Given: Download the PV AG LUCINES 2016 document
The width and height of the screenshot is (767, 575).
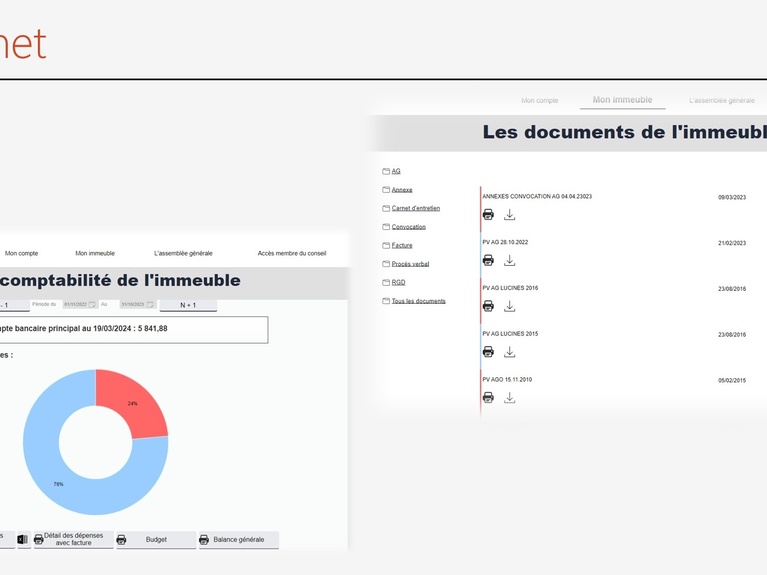Looking at the screenshot, I should click(509, 306).
